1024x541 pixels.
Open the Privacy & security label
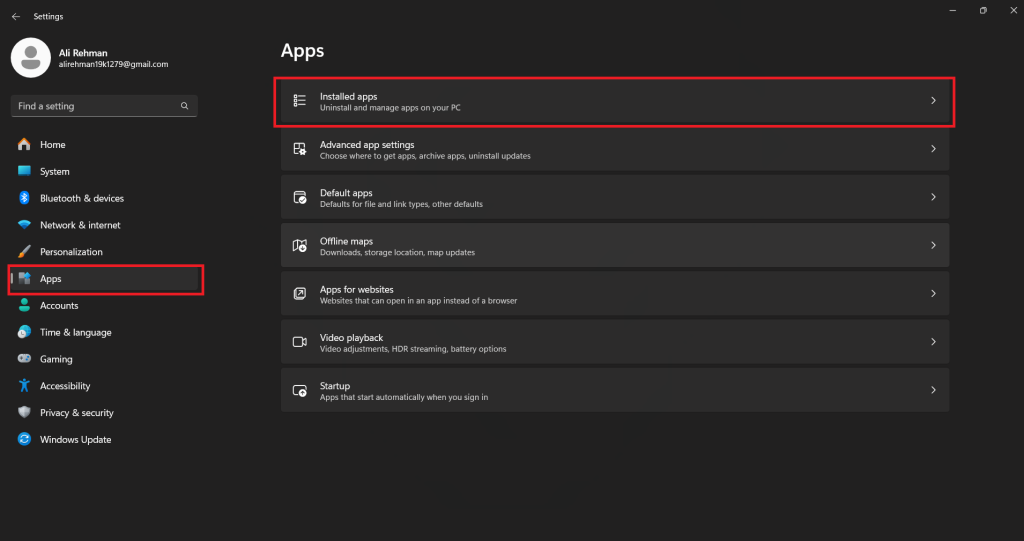[x=76, y=412]
